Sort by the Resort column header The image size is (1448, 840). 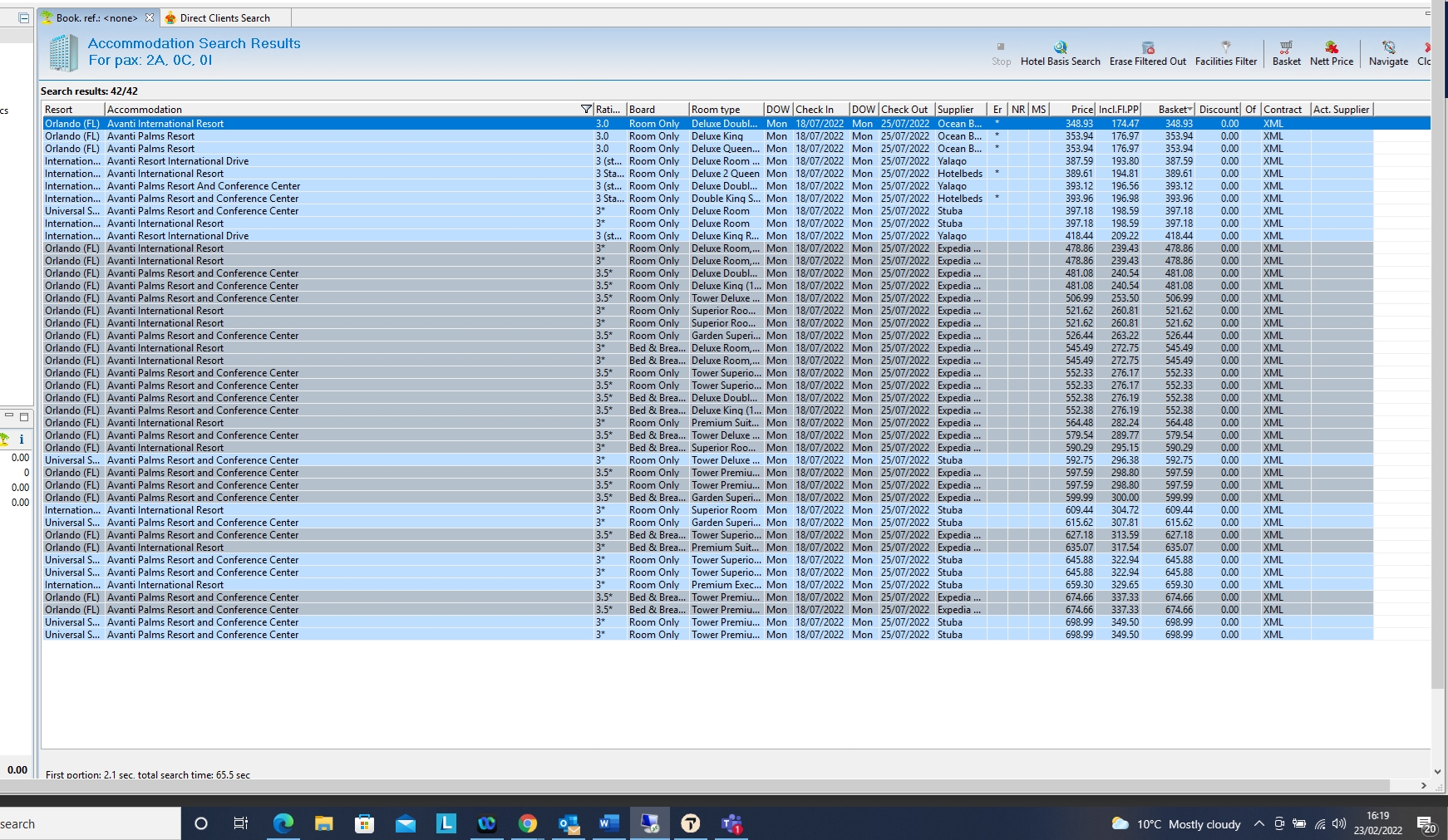[x=74, y=109]
